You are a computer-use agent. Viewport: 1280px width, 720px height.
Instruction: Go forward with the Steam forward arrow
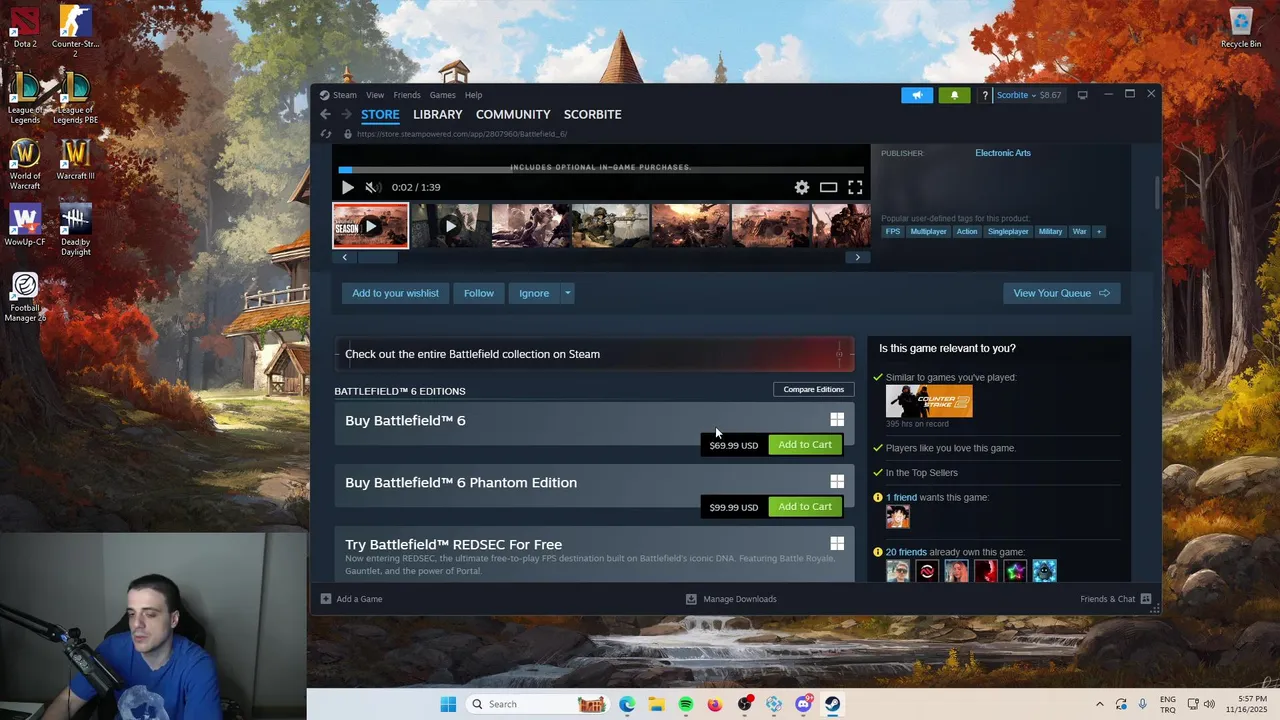[346, 114]
